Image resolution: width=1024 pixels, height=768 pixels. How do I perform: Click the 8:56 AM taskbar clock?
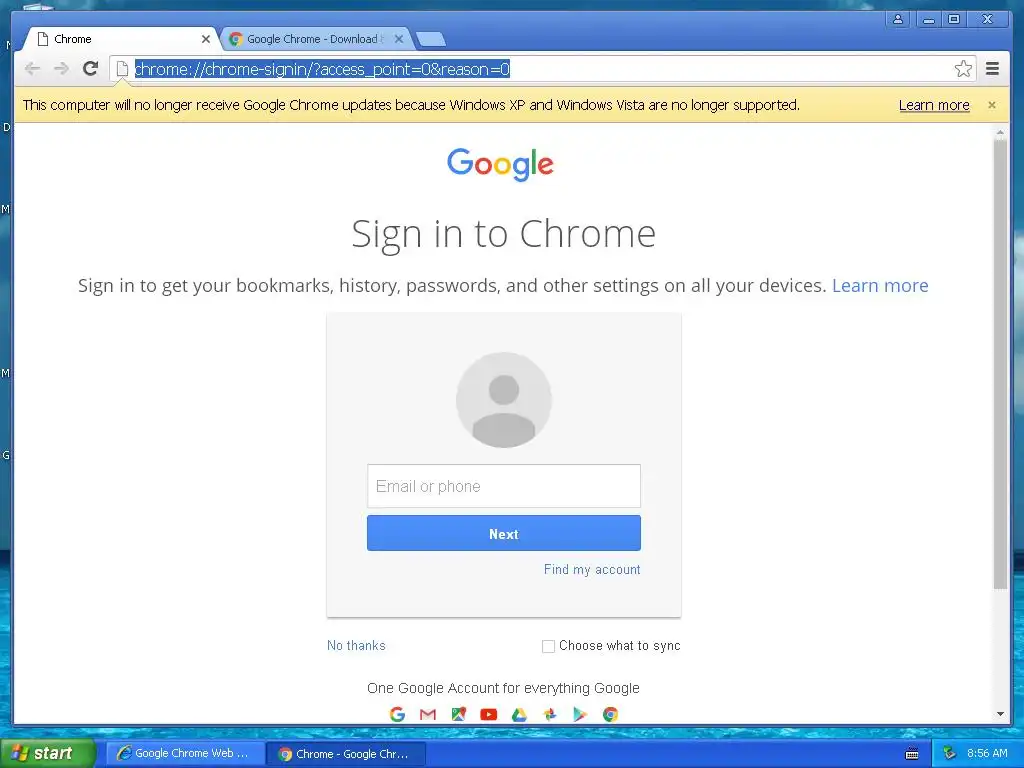(987, 753)
